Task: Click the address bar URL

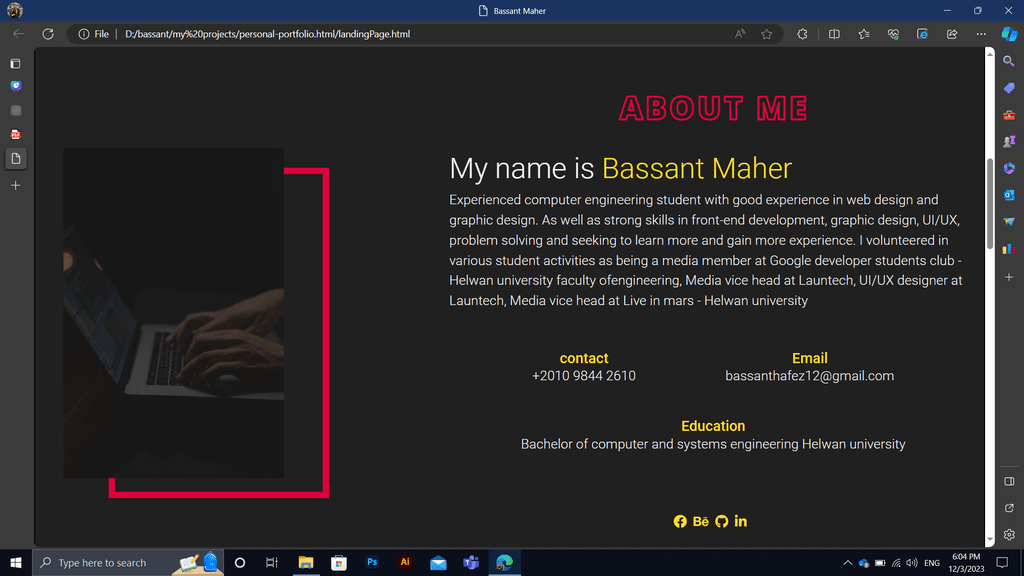Action: pos(267,34)
